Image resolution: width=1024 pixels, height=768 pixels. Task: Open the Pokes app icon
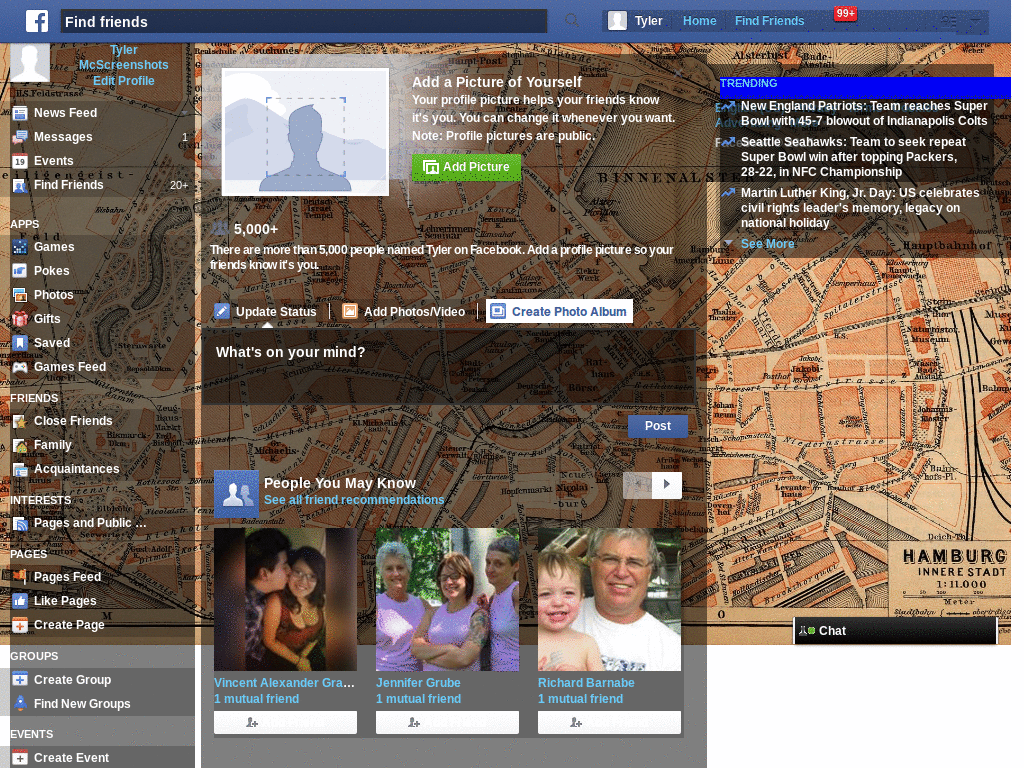(x=20, y=271)
